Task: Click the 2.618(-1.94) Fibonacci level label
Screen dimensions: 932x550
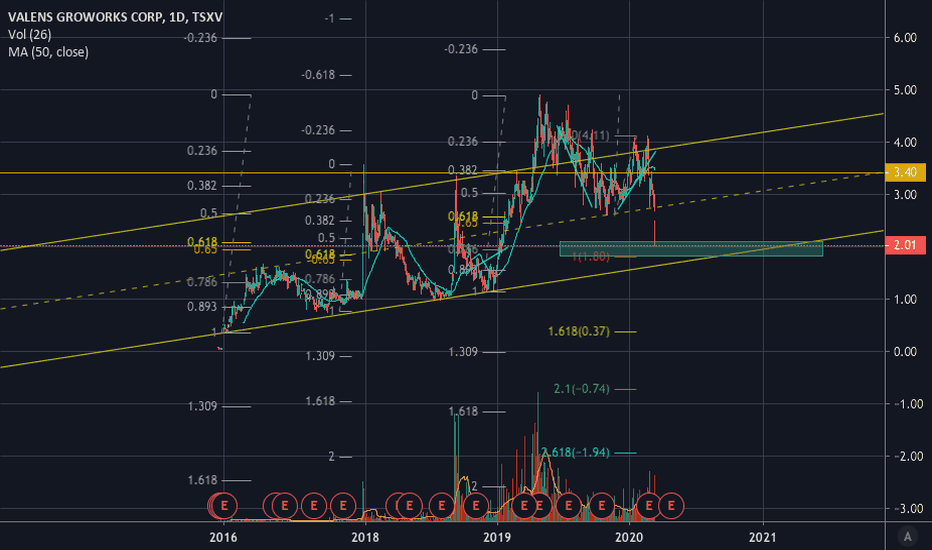Action: point(575,452)
